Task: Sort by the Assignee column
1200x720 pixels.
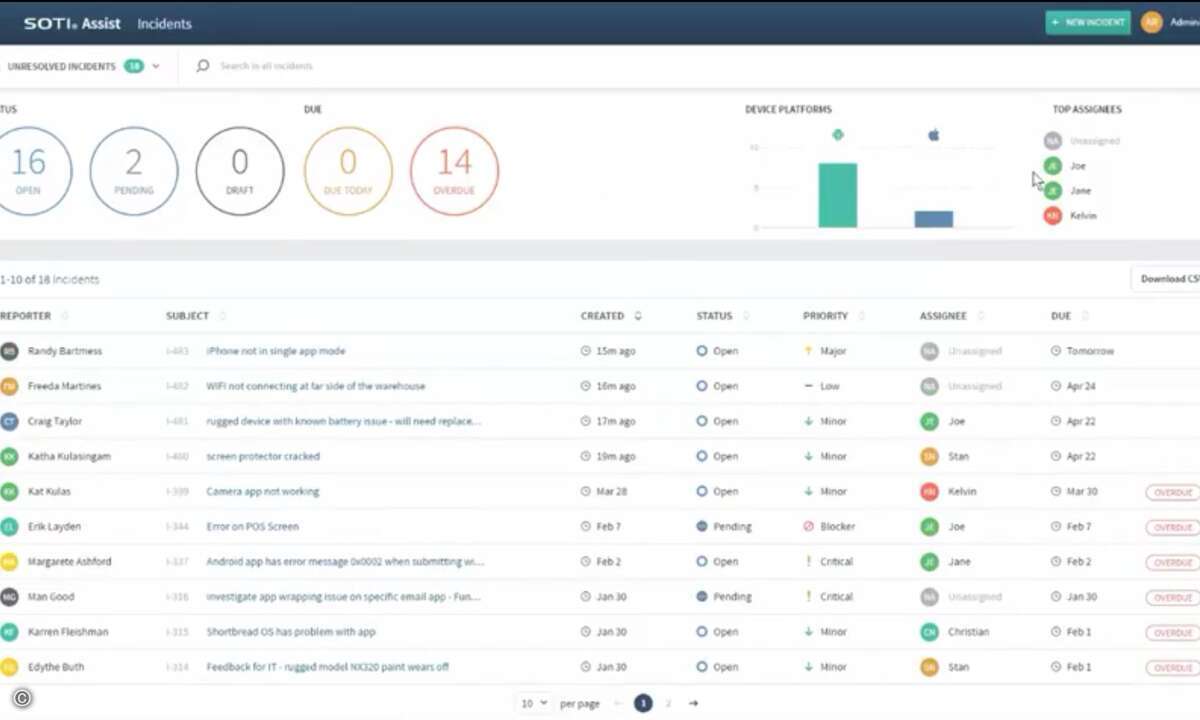Action: tap(951, 316)
